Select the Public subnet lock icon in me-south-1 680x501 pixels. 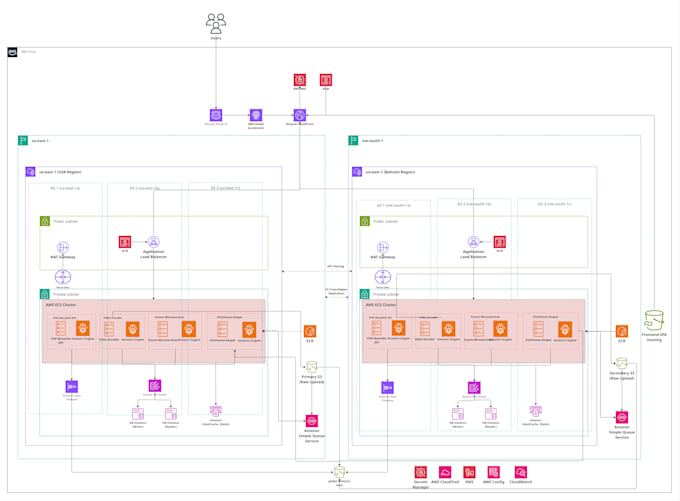pos(365,221)
